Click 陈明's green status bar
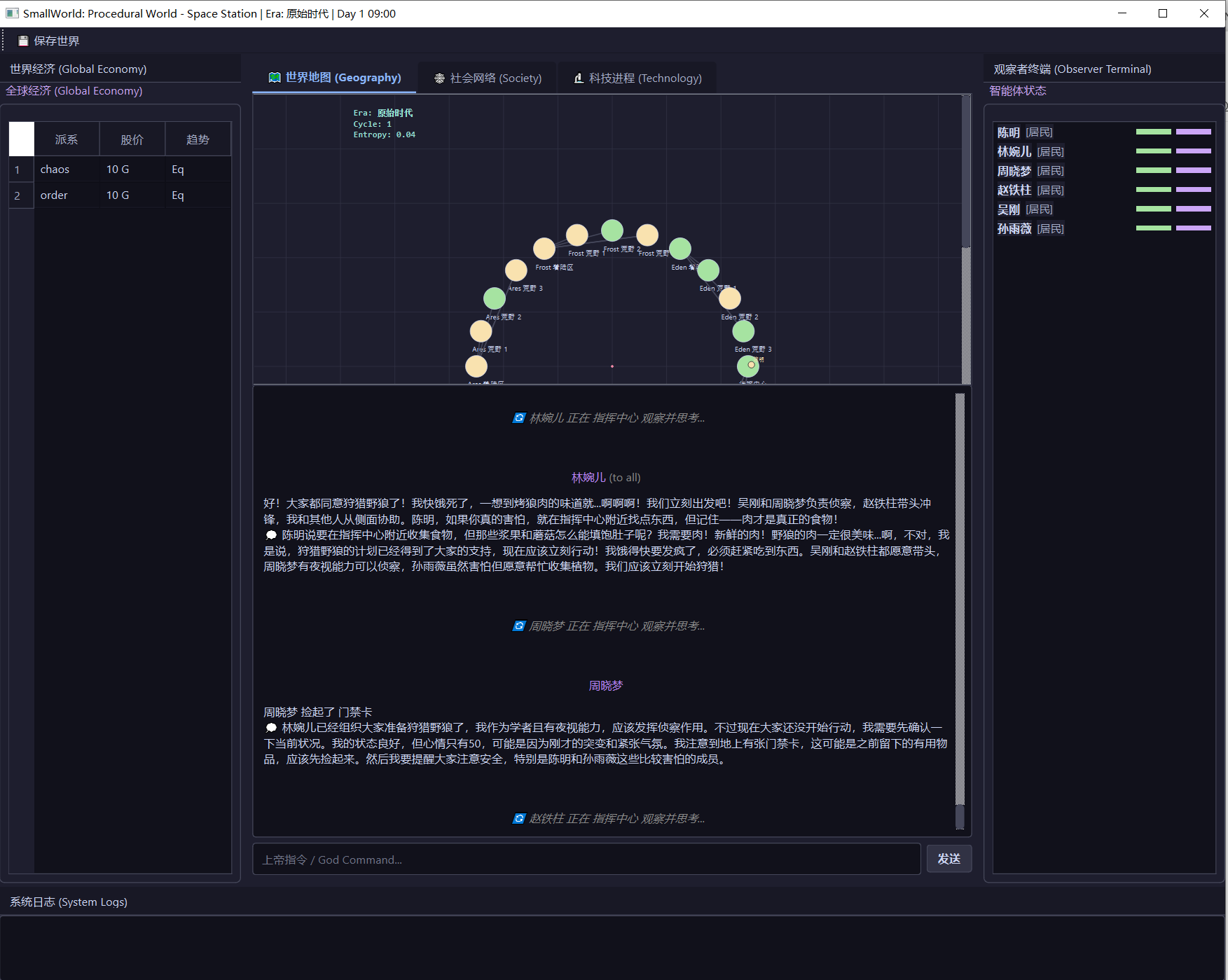1228x980 pixels. point(1154,132)
